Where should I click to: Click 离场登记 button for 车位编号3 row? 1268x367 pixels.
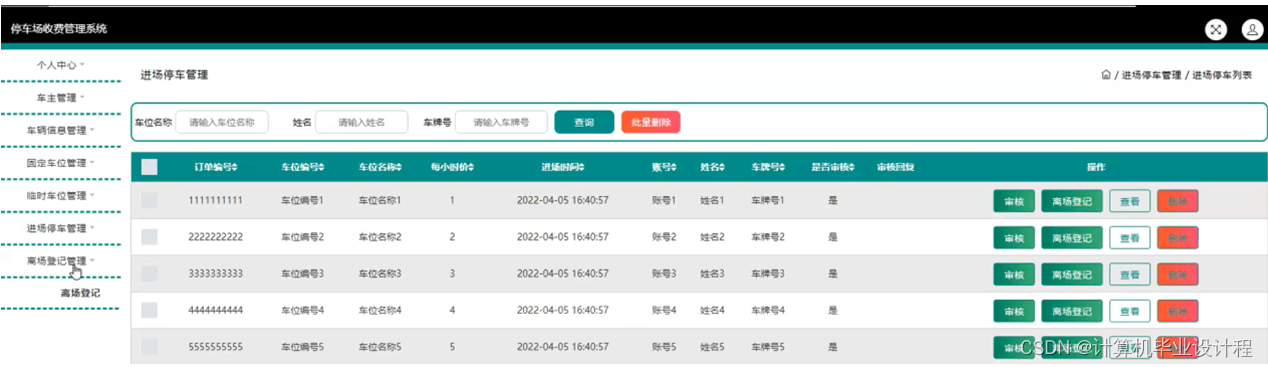click(x=1072, y=274)
